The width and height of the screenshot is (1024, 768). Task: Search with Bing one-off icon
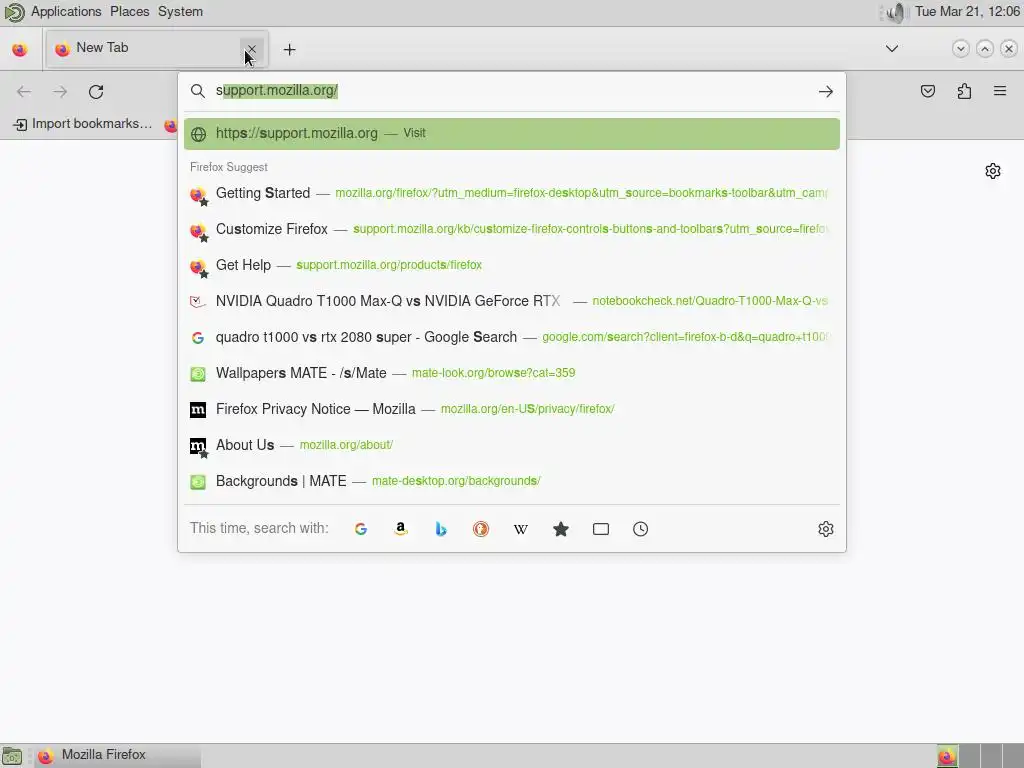441,529
